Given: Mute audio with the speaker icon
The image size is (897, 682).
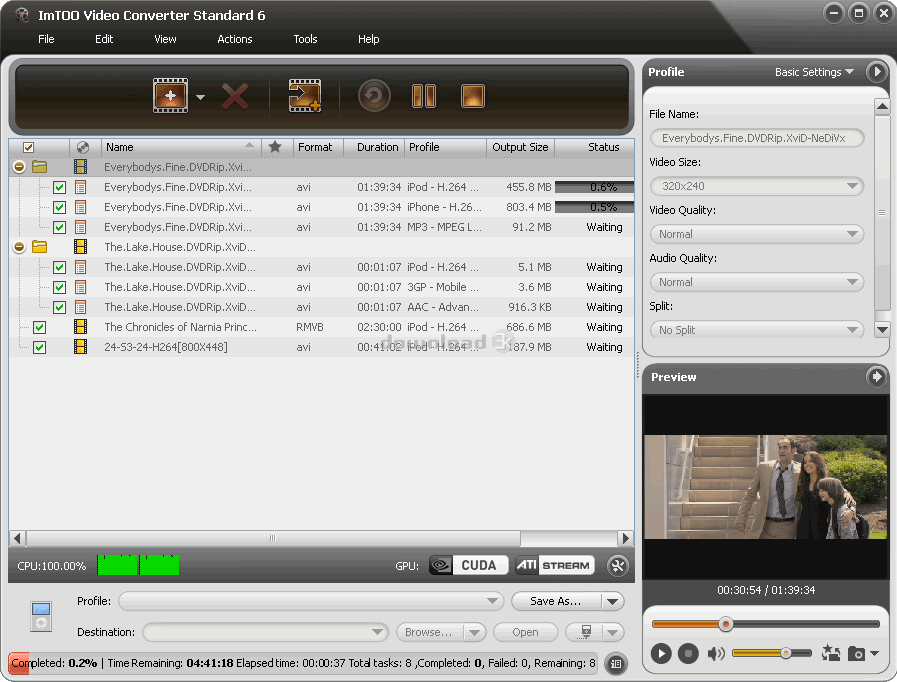Looking at the screenshot, I should (x=716, y=654).
